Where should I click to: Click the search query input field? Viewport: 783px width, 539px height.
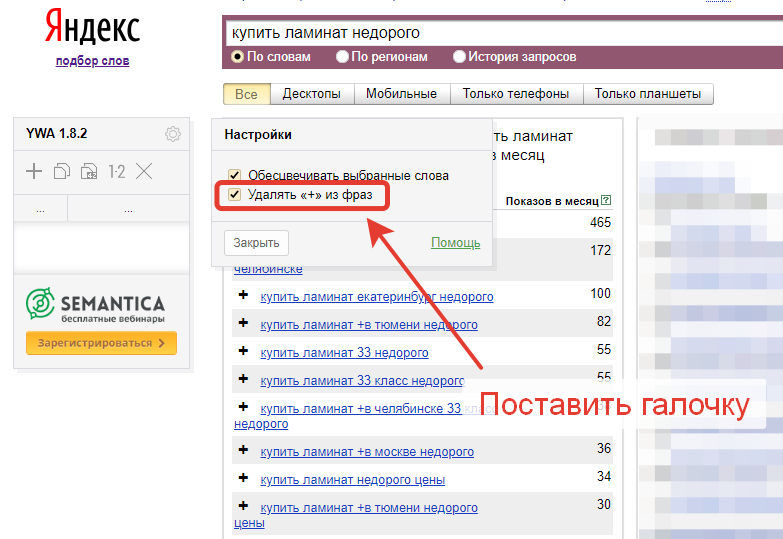coord(500,33)
